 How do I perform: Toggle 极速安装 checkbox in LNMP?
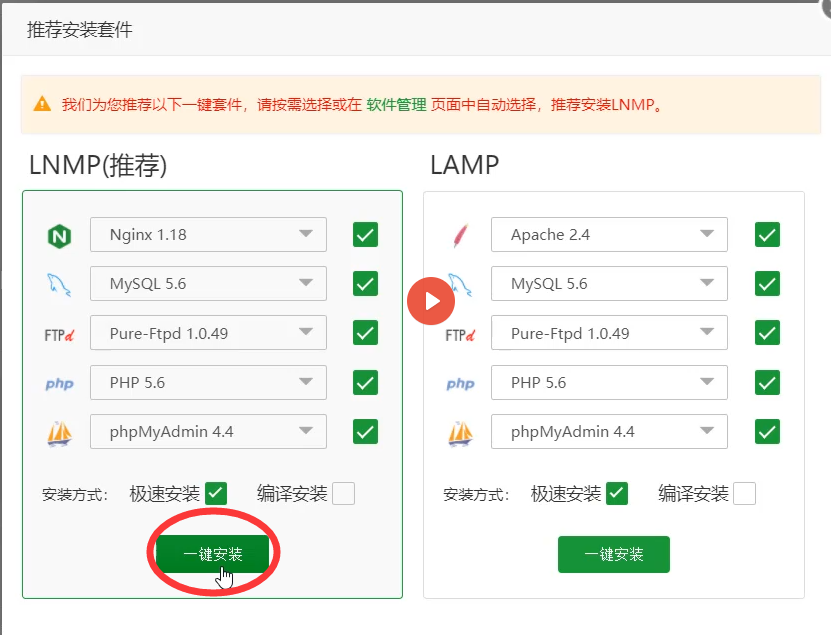point(216,493)
